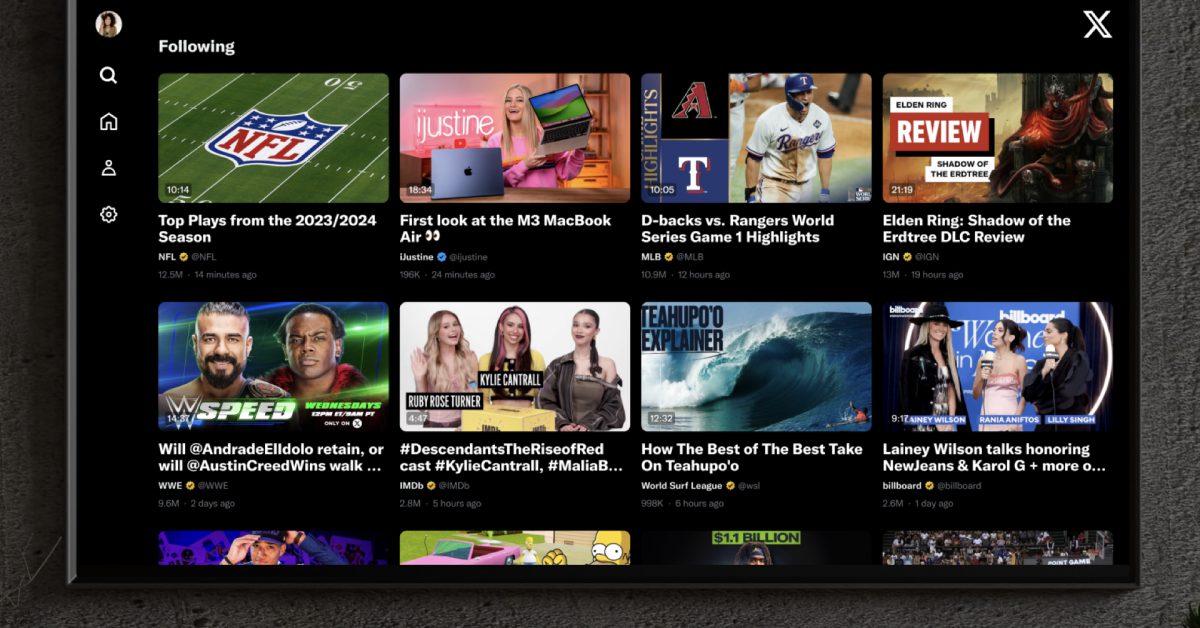This screenshot has width=1200, height=628.
Task: Visit the @IGN handle
Action: tap(927, 257)
